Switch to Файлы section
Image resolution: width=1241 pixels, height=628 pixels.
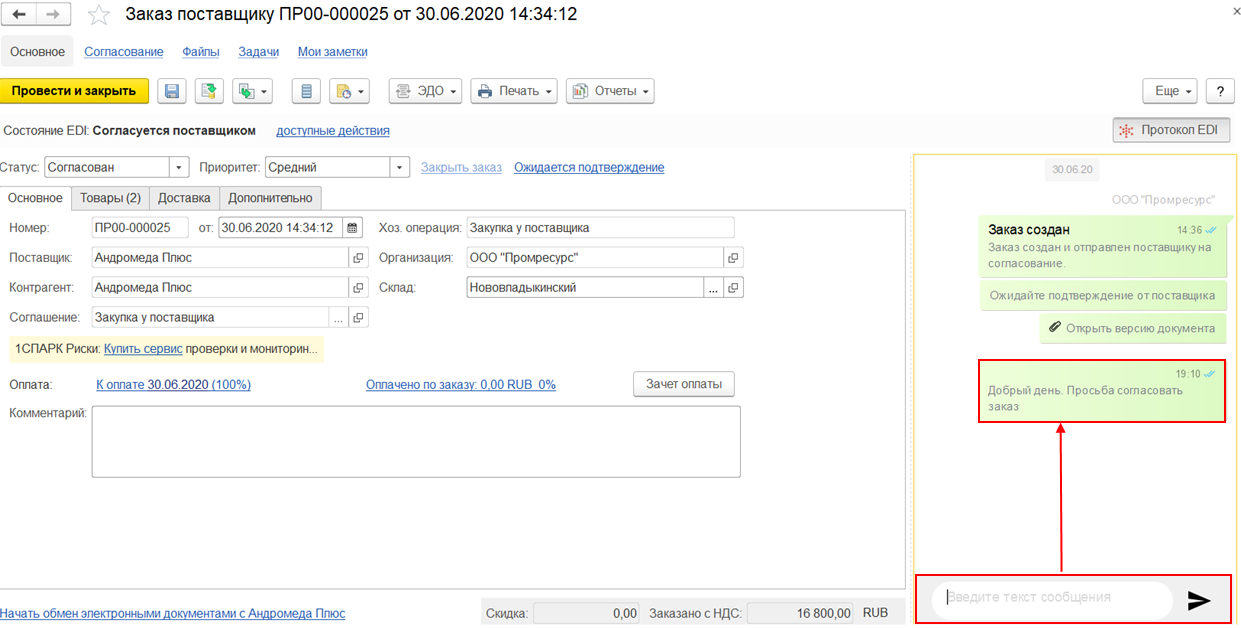point(201,52)
